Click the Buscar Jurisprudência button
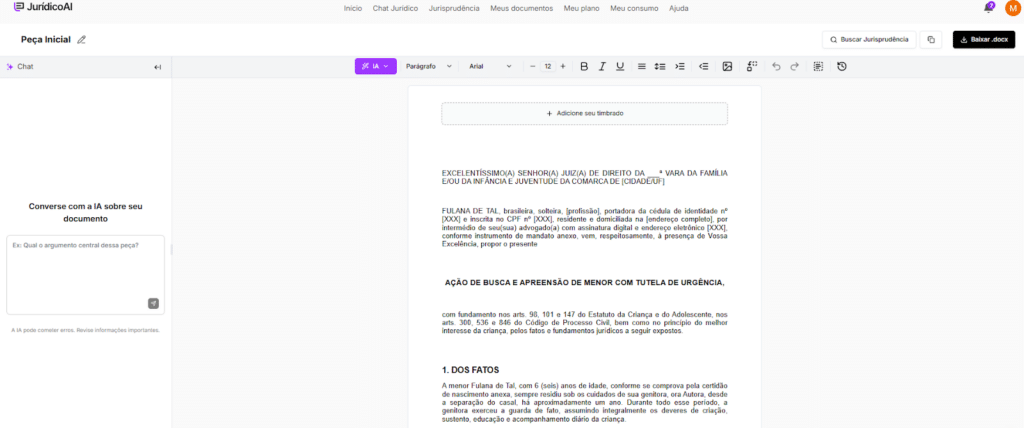The image size is (1024, 428). 868,40
